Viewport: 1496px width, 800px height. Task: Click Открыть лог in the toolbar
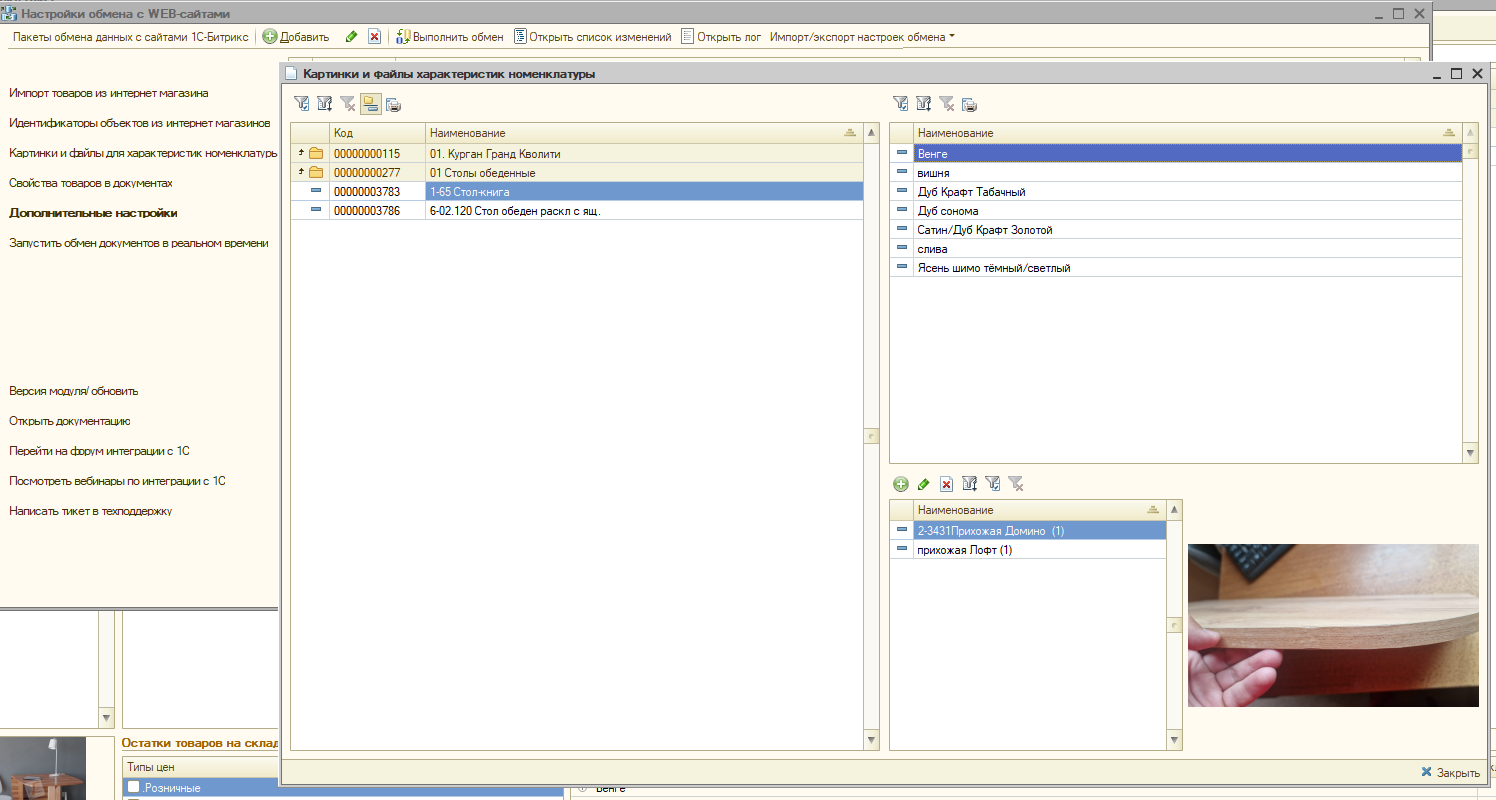click(x=721, y=37)
